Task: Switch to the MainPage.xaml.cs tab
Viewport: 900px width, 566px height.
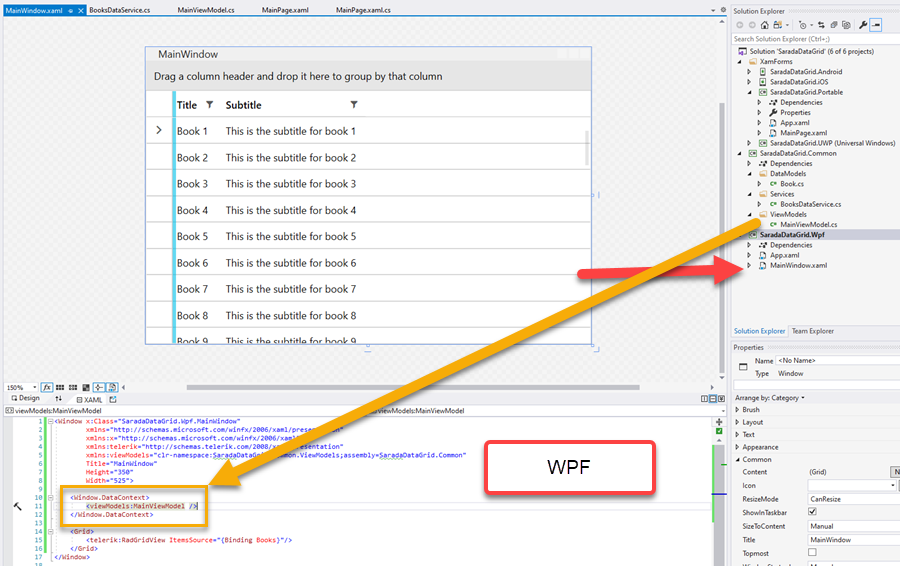Action: click(x=363, y=10)
